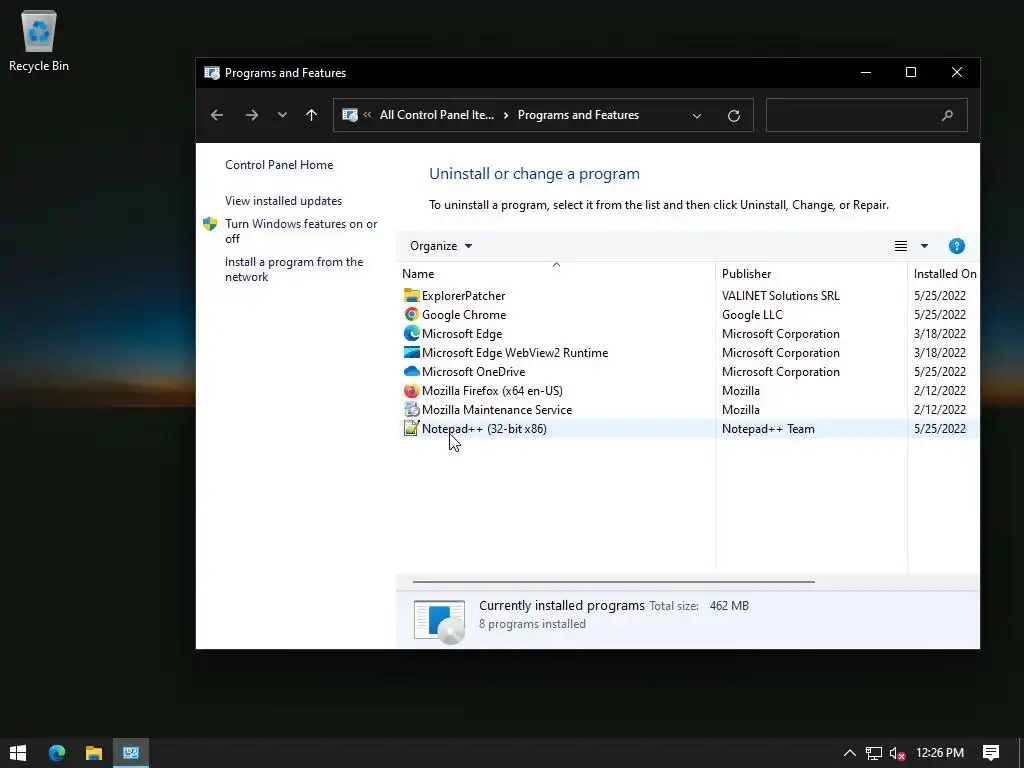
Task: Open the muted volume tray icon
Action: (897, 753)
